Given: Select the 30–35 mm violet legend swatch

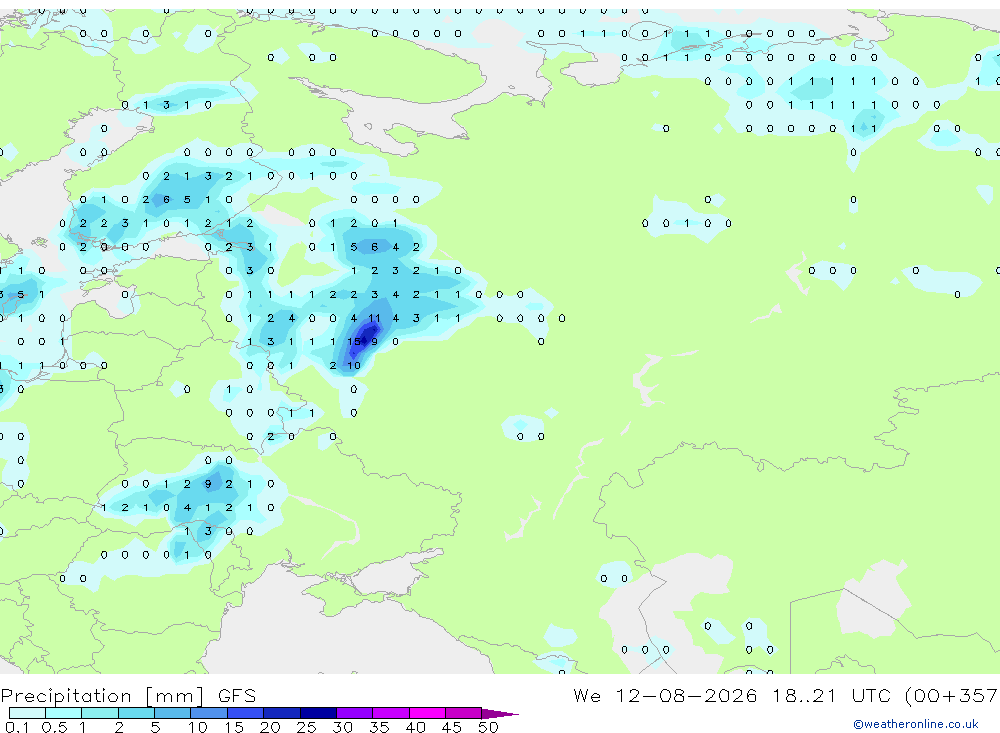Looking at the screenshot, I should click(354, 713).
